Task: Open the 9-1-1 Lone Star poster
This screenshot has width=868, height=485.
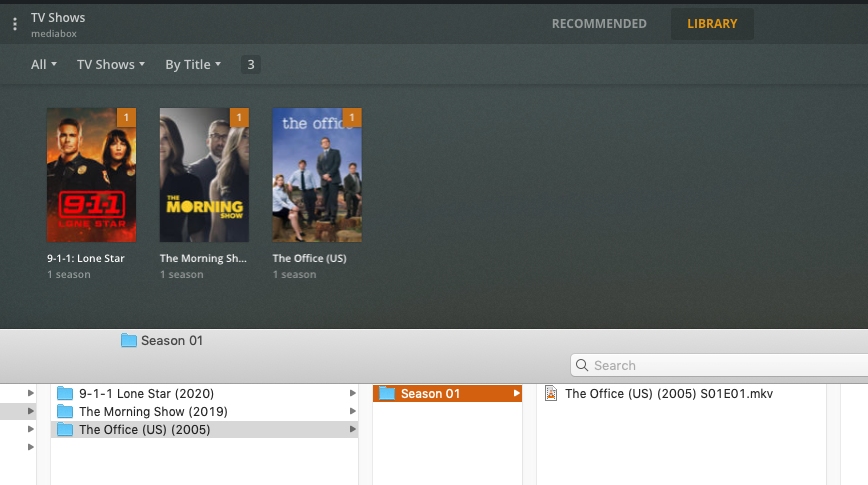Action: [91, 175]
